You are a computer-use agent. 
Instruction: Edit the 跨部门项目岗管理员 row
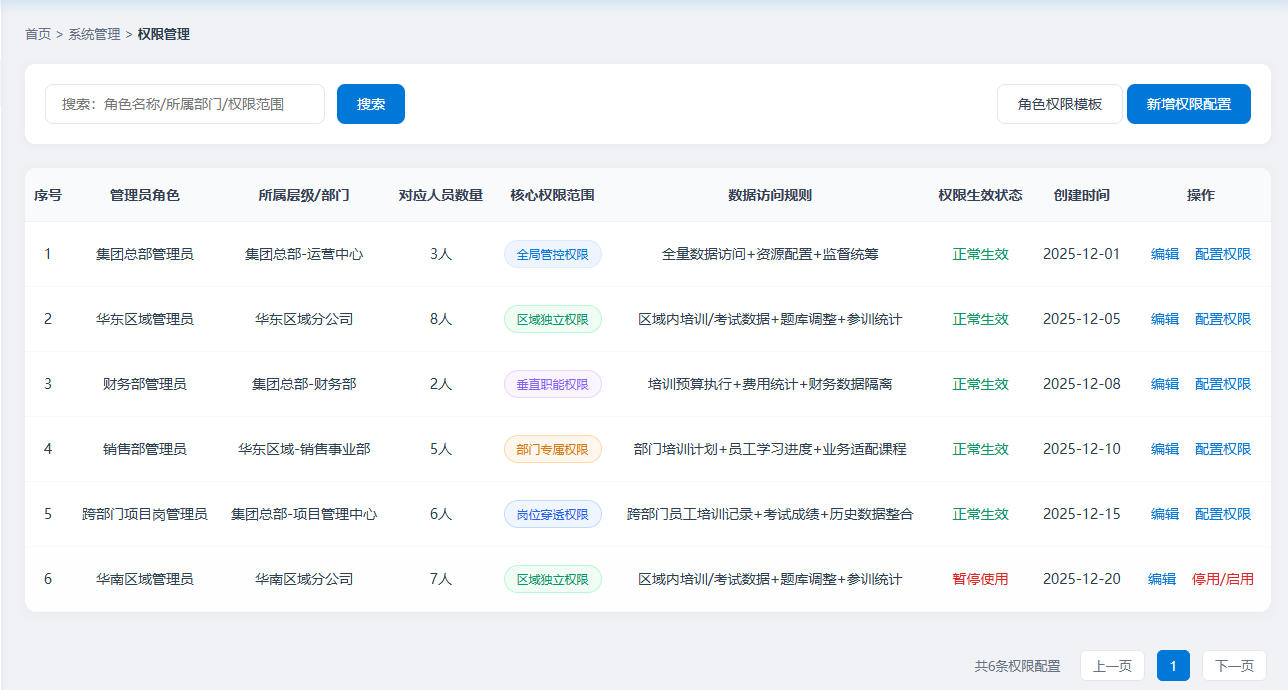click(1164, 514)
